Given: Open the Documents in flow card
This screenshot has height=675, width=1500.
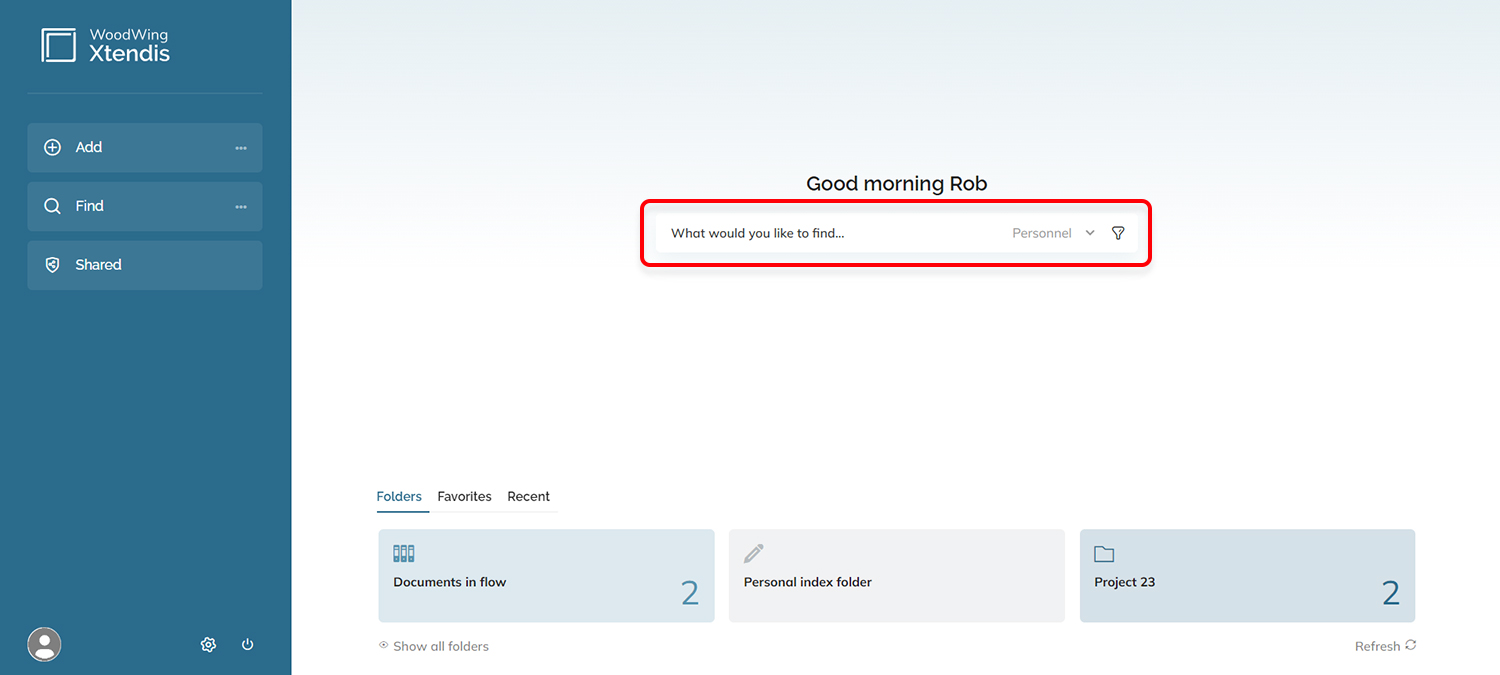Looking at the screenshot, I should 546,576.
